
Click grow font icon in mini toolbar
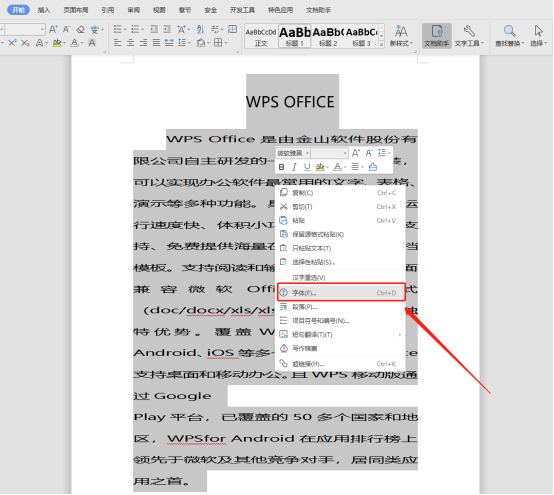tap(356, 153)
